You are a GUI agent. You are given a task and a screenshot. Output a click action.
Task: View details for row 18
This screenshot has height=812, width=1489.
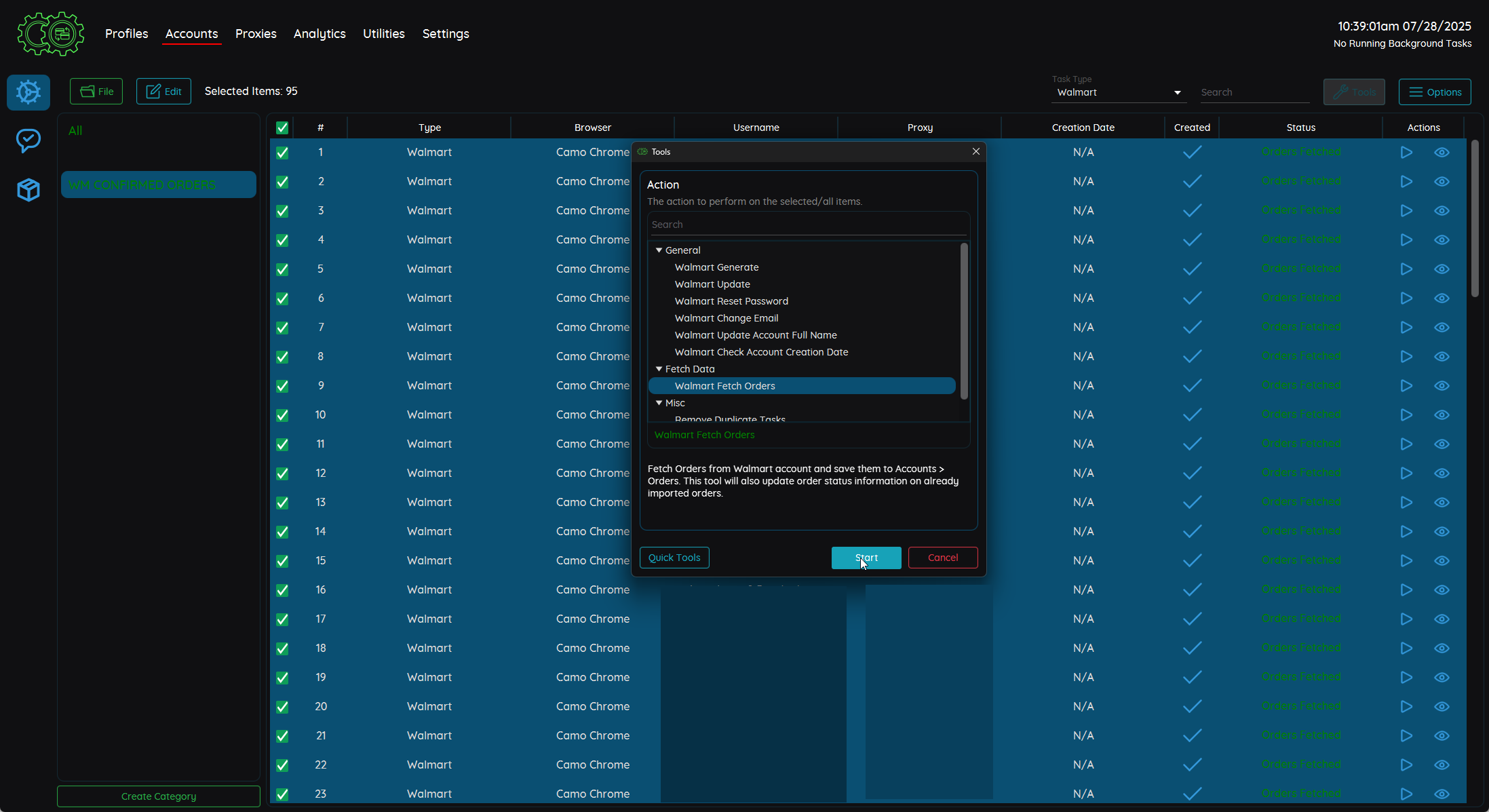click(x=1442, y=649)
